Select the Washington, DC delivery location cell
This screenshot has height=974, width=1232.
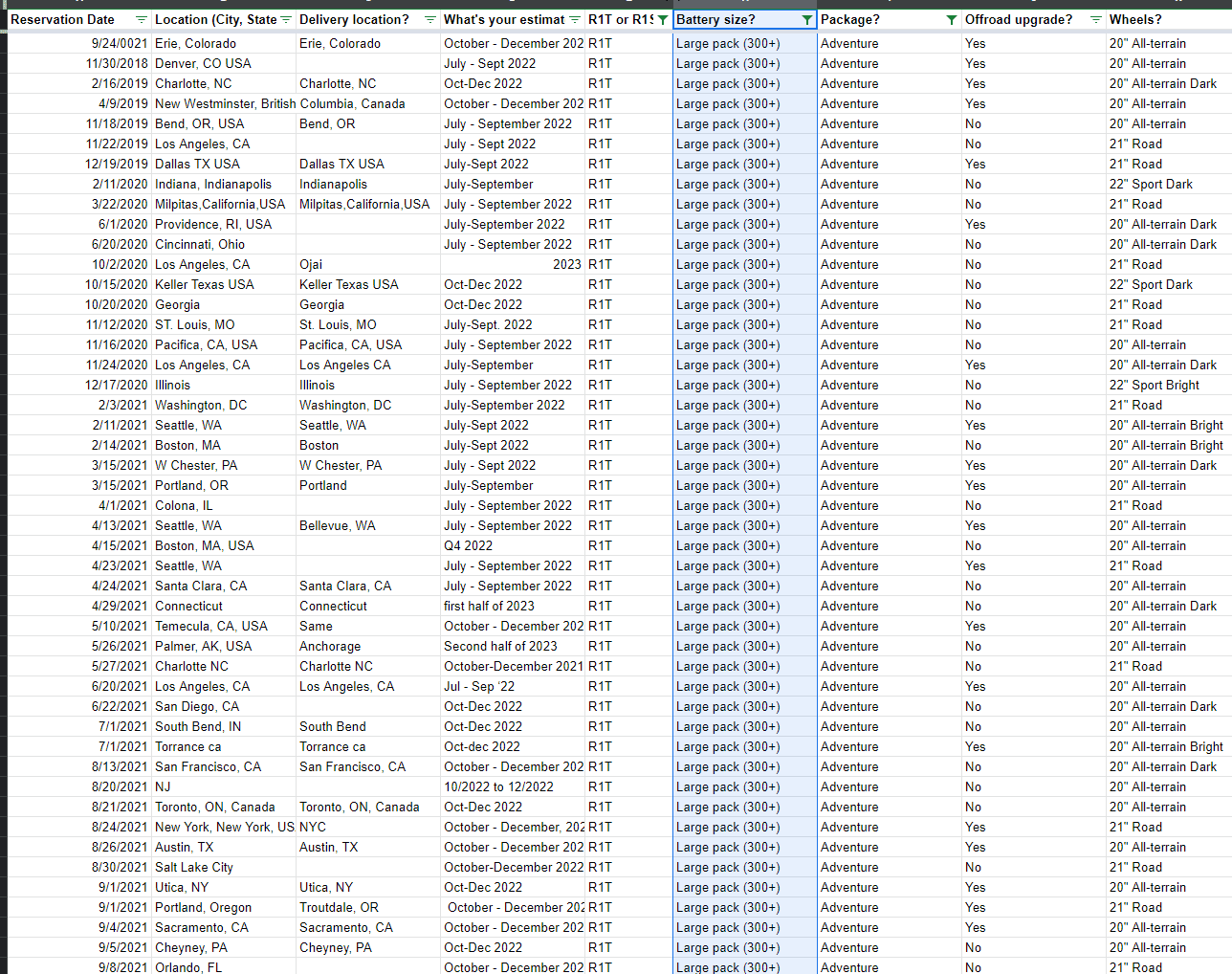pos(368,406)
